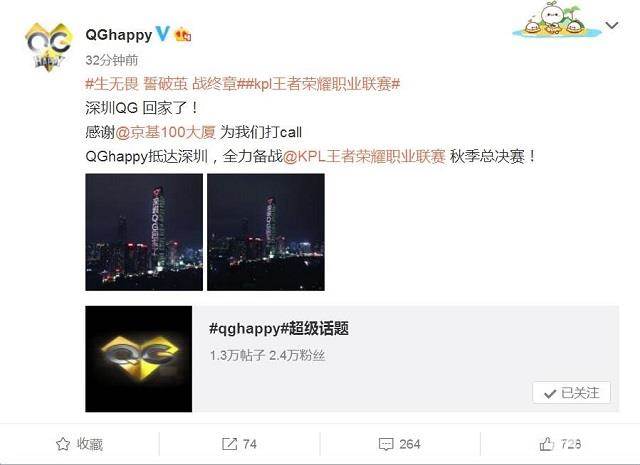
Task: Open the #qghappy#超级话题 title
Action: 279,328
